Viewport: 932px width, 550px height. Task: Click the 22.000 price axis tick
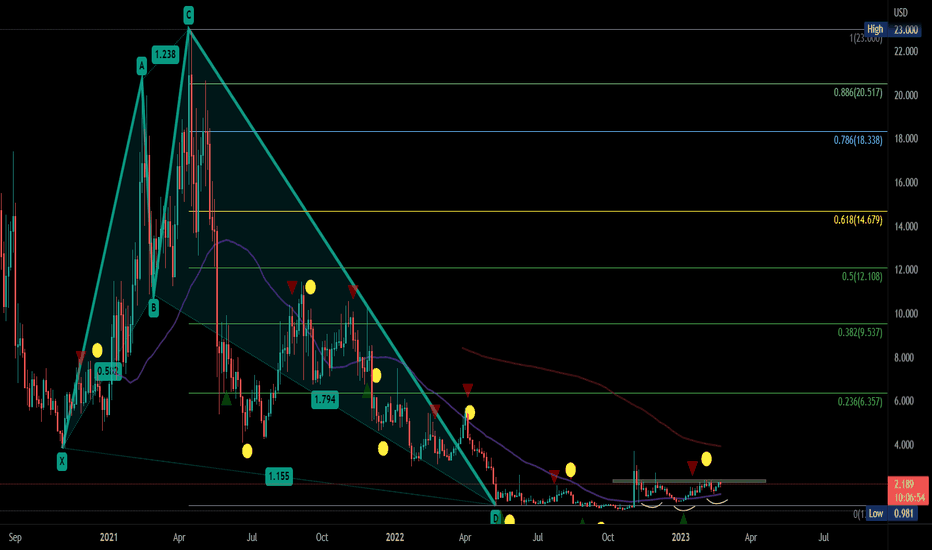[x=906, y=52]
